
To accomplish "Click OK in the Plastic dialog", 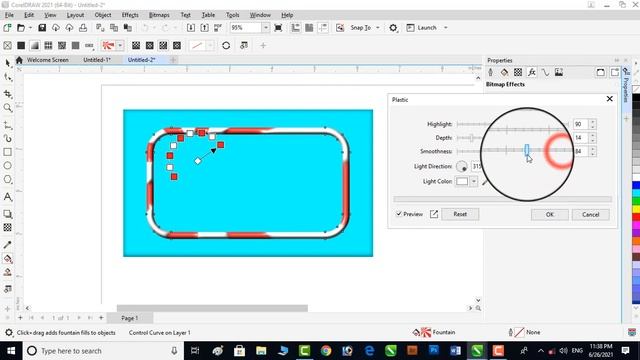I will [x=549, y=214].
